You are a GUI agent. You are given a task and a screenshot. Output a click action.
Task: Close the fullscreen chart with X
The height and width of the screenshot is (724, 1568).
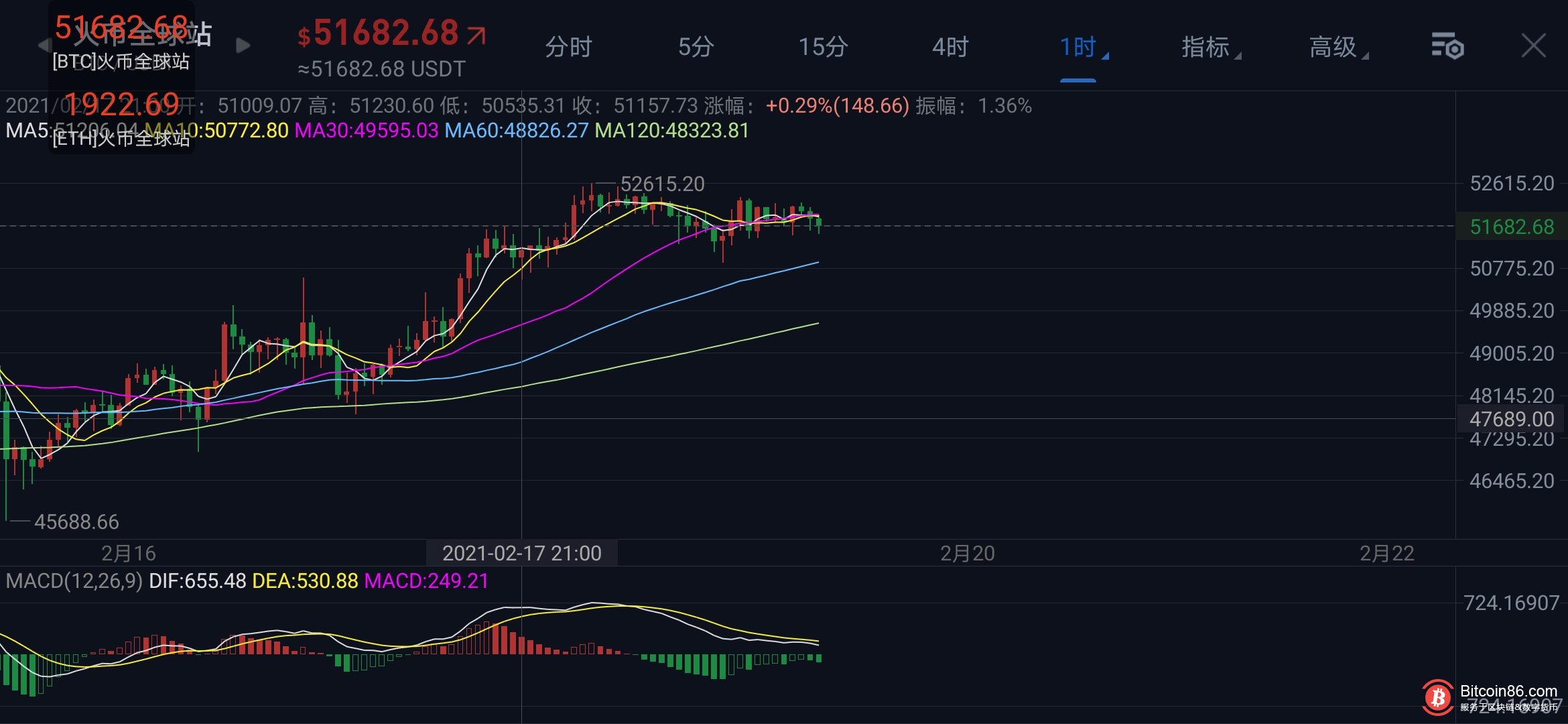pos(1533,46)
